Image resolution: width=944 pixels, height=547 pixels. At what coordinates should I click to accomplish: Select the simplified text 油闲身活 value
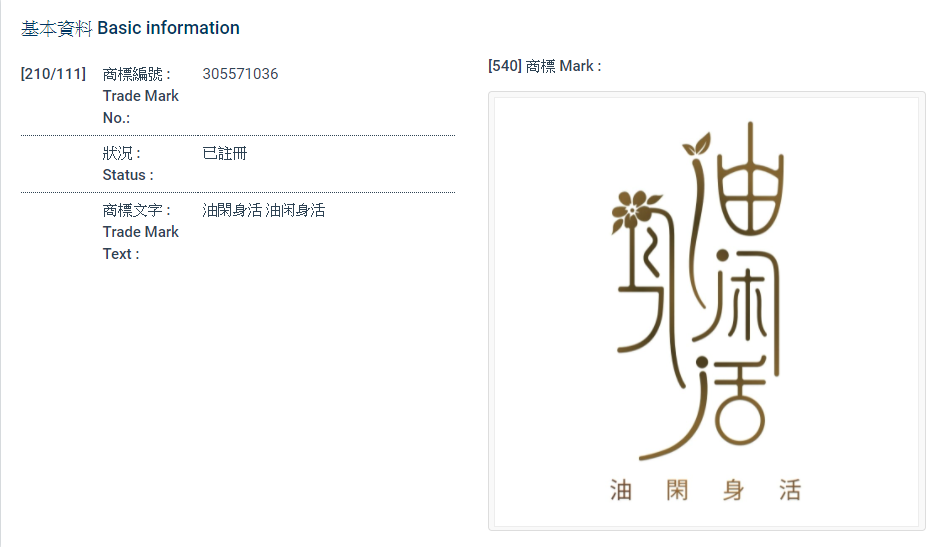(295, 210)
